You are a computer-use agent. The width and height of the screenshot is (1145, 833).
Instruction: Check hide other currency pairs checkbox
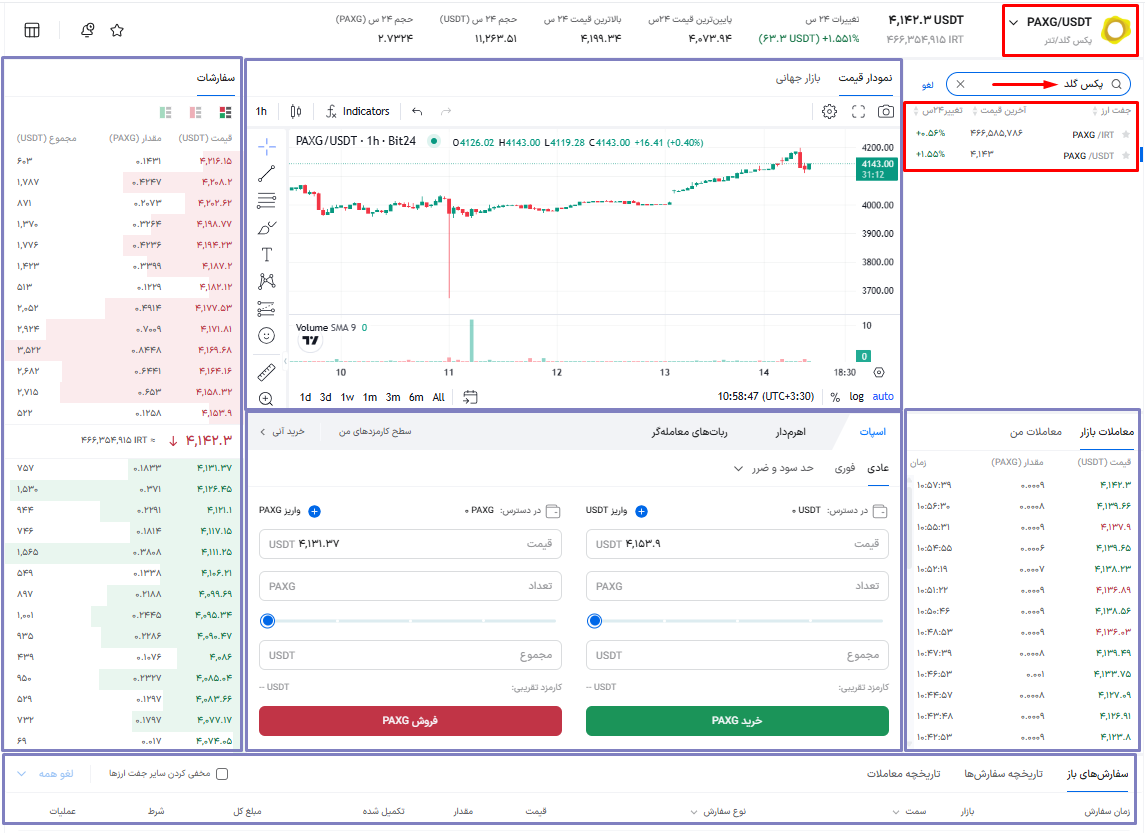222,774
